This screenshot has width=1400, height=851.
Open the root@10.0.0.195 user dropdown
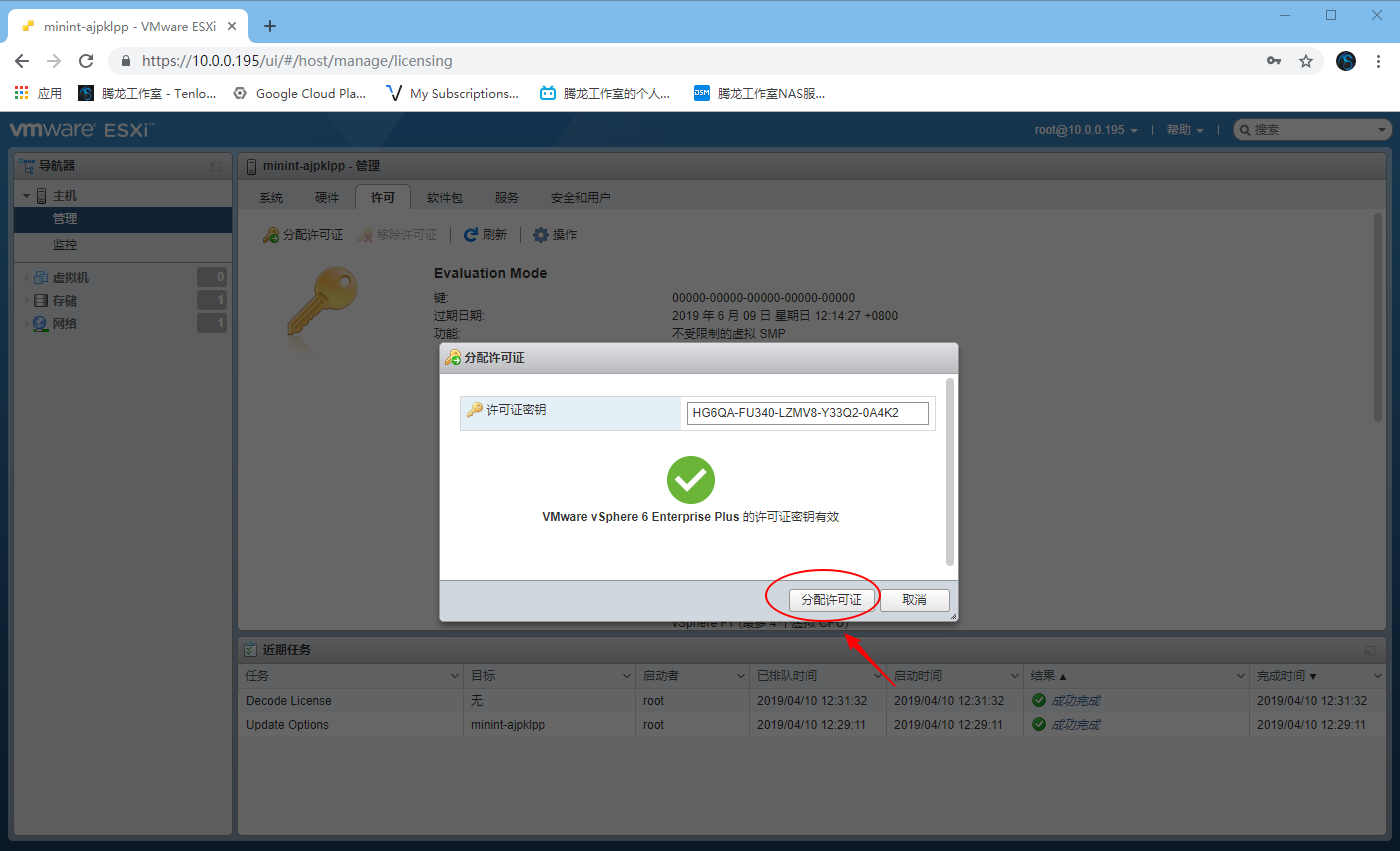coord(1086,130)
